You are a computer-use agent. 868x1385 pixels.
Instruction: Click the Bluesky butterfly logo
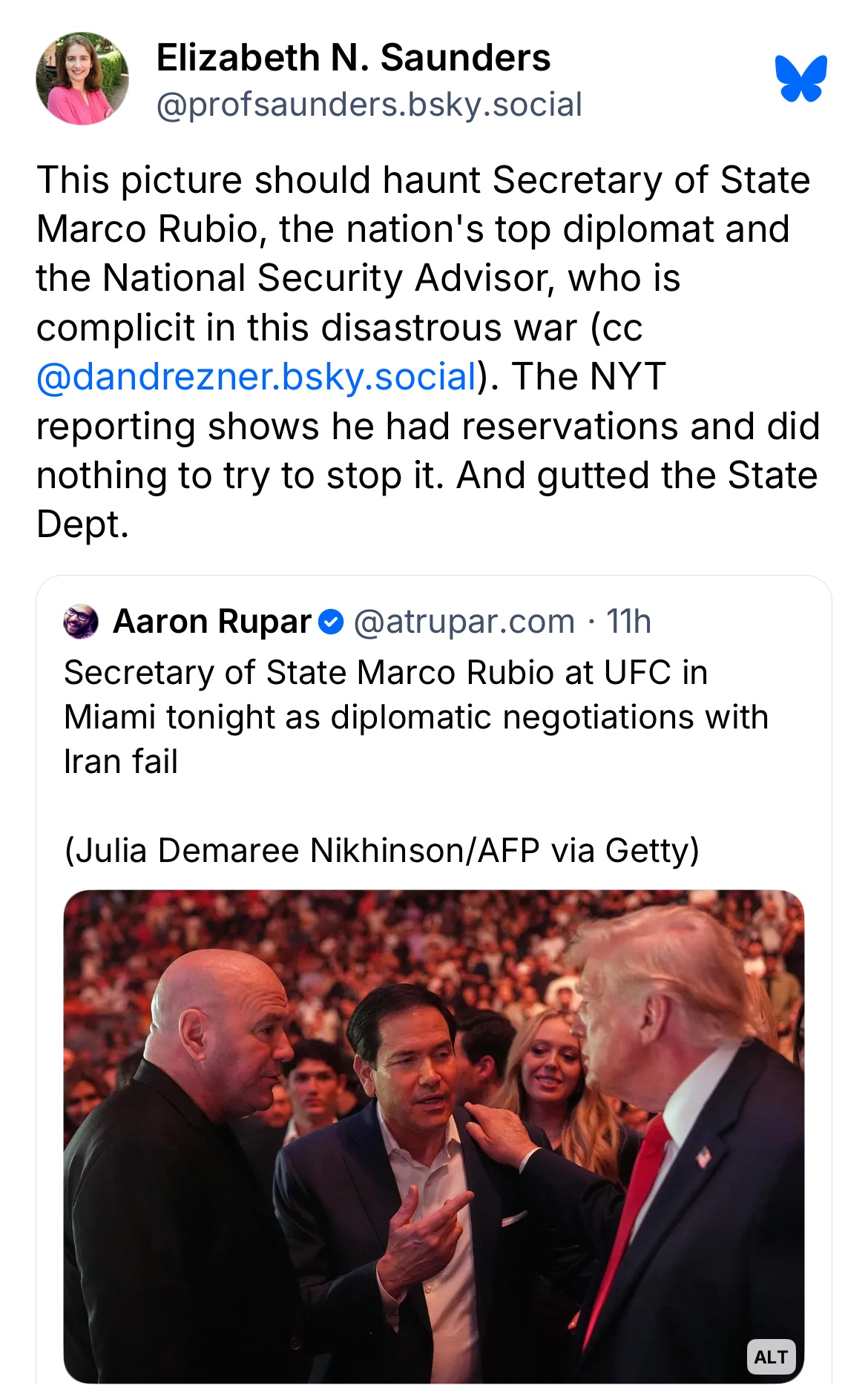800,78
